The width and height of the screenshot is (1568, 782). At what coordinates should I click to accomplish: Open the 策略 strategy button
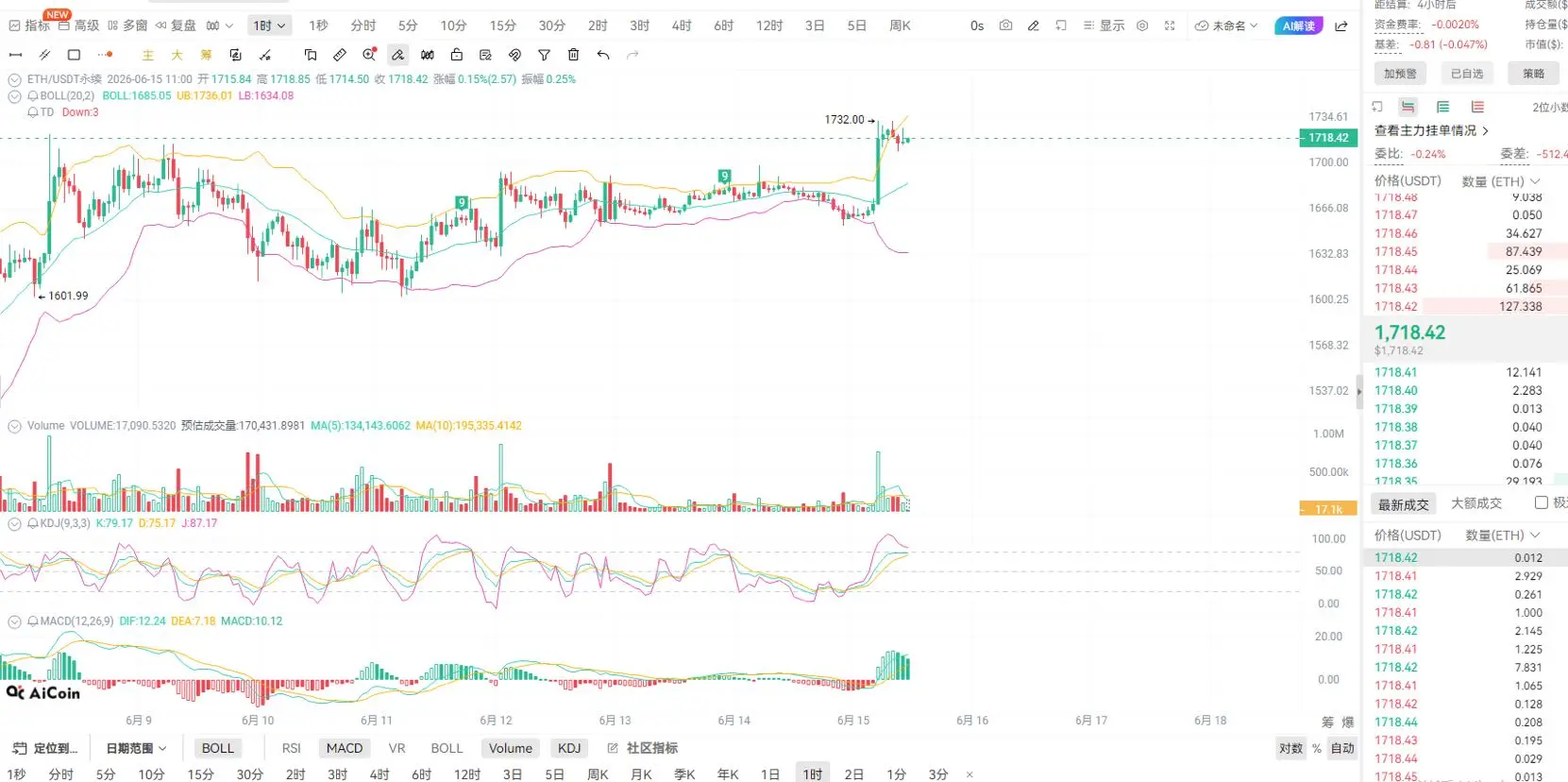click(1534, 74)
